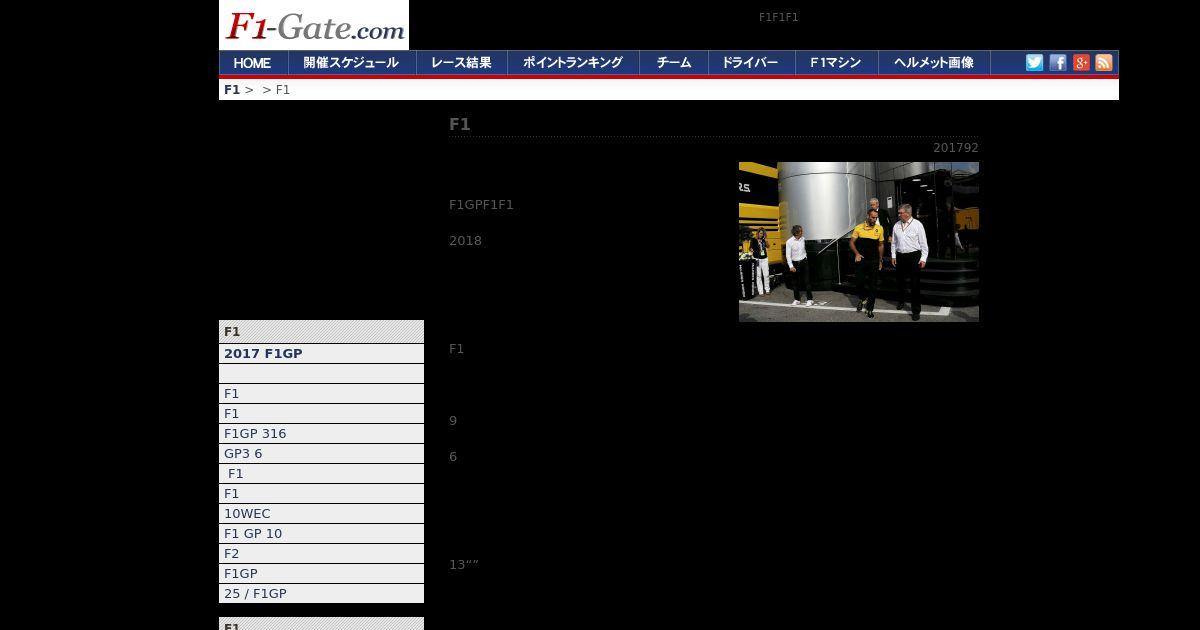Click the article text F1GPF1F1
Screen dimensions: 1200x630
[x=481, y=204]
